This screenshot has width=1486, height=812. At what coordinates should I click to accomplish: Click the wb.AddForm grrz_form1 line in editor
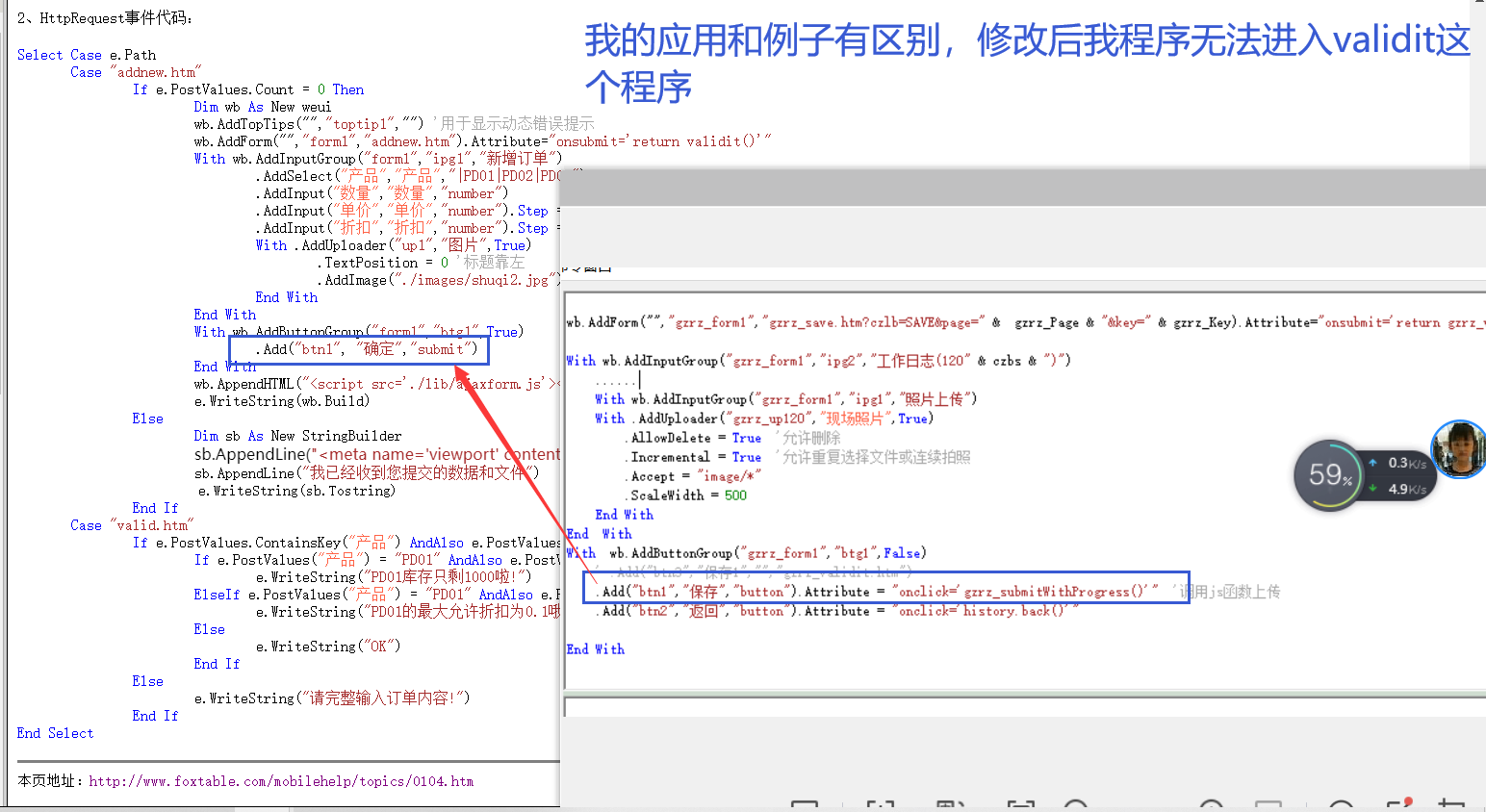point(1025,322)
